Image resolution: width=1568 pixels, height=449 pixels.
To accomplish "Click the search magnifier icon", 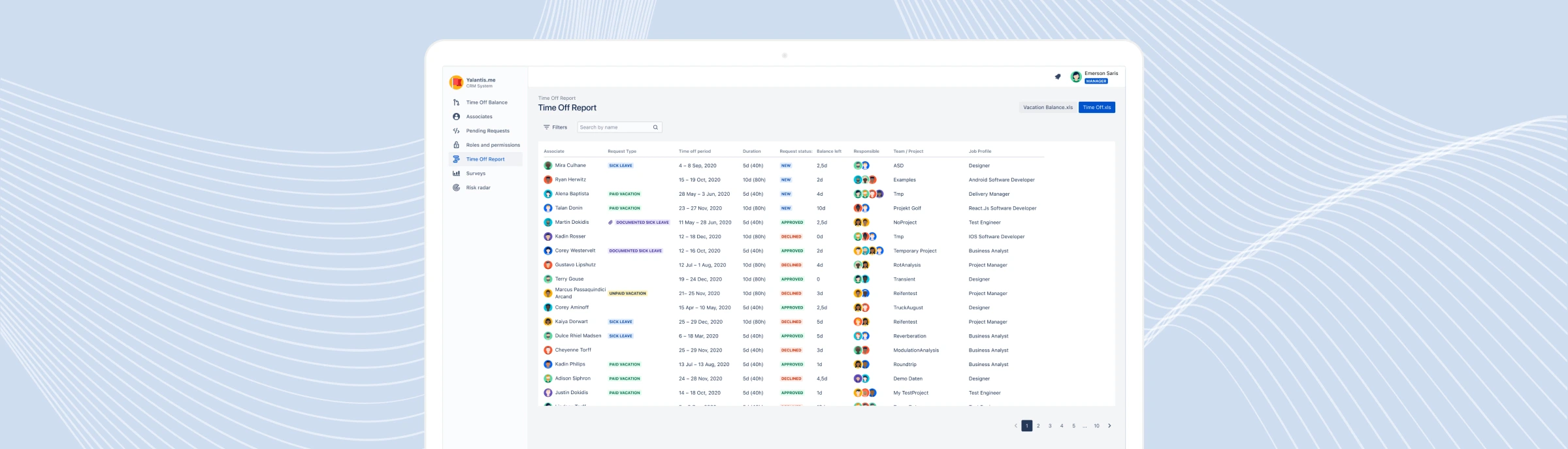I will click(x=655, y=128).
